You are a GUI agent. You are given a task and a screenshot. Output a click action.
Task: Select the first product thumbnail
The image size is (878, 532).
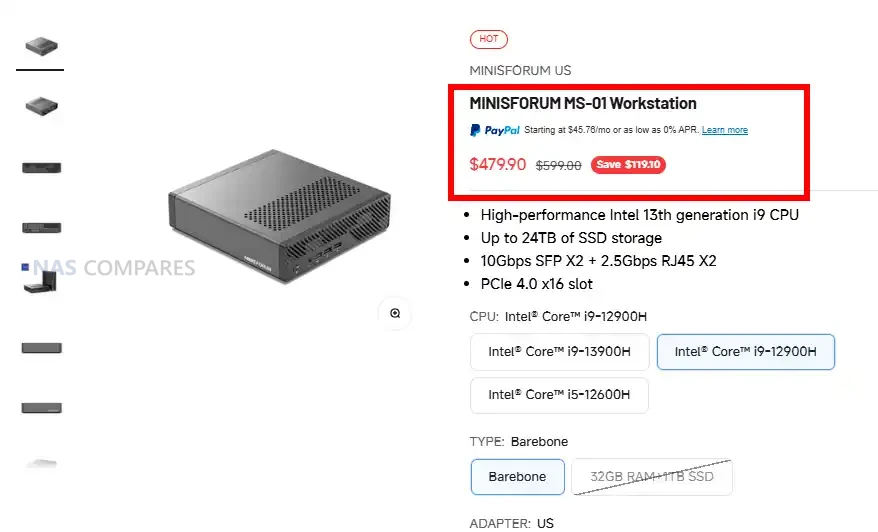click(41, 46)
